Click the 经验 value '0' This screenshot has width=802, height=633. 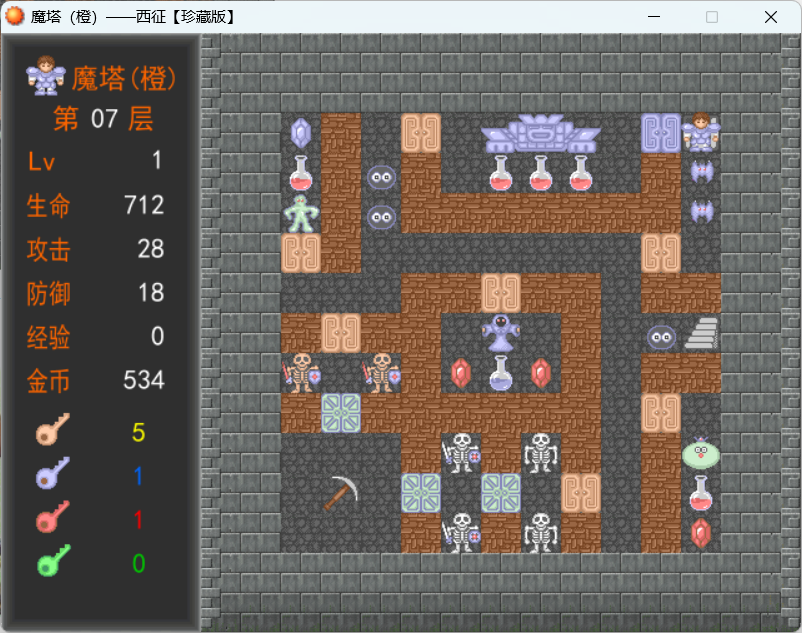(158, 336)
